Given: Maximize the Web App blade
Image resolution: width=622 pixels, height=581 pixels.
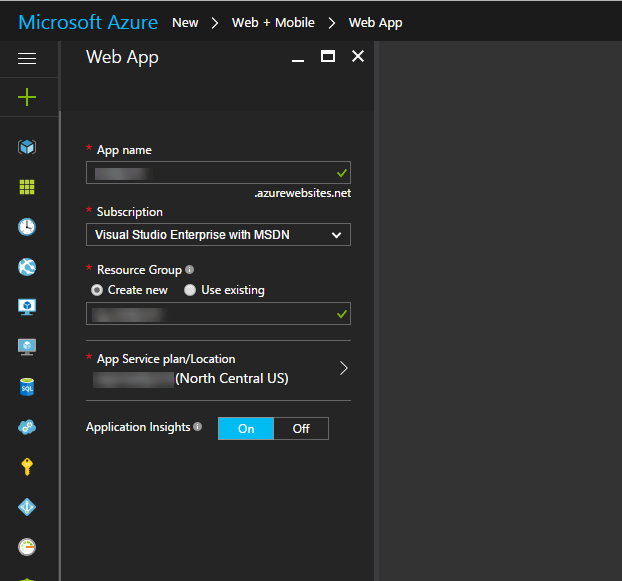Looking at the screenshot, I should pyautogui.click(x=328, y=56).
